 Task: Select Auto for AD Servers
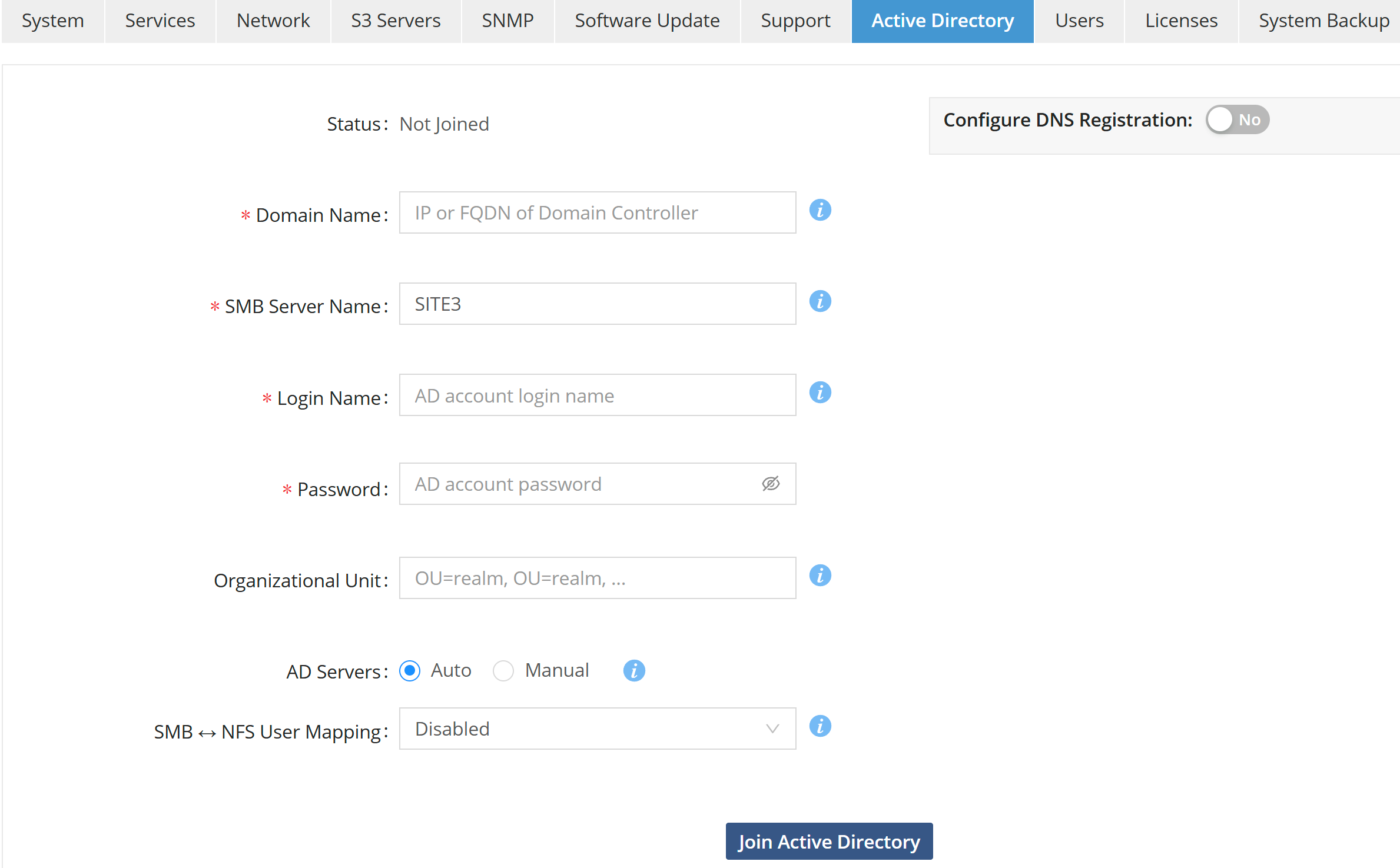(410, 671)
